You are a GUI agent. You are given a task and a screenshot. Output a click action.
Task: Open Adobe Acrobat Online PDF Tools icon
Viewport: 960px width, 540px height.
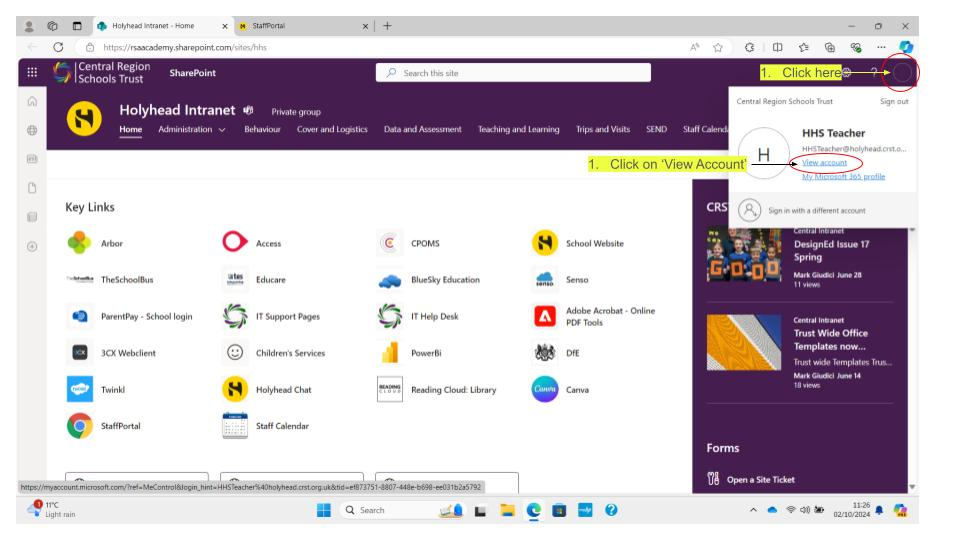(545, 316)
